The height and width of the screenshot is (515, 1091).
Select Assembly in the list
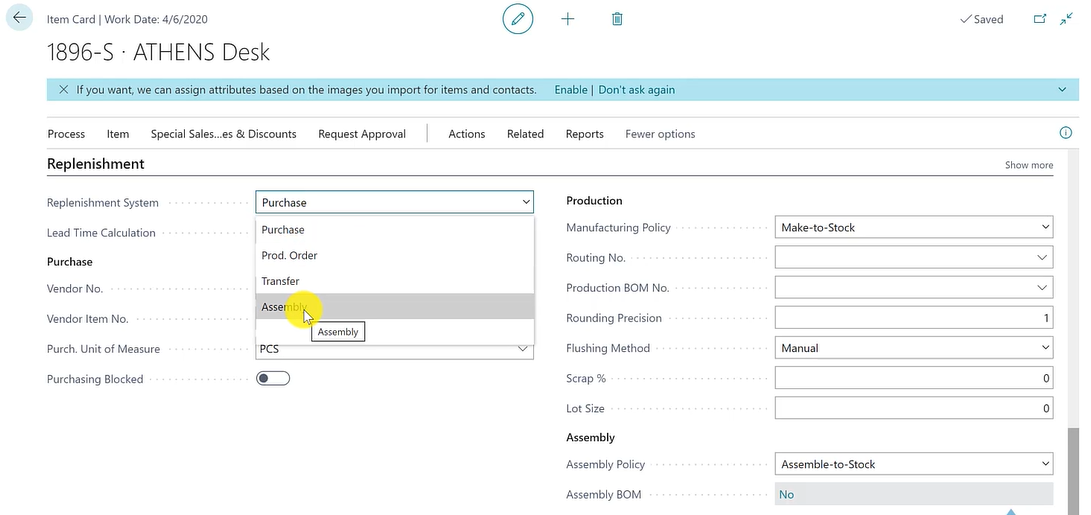point(395,306)
